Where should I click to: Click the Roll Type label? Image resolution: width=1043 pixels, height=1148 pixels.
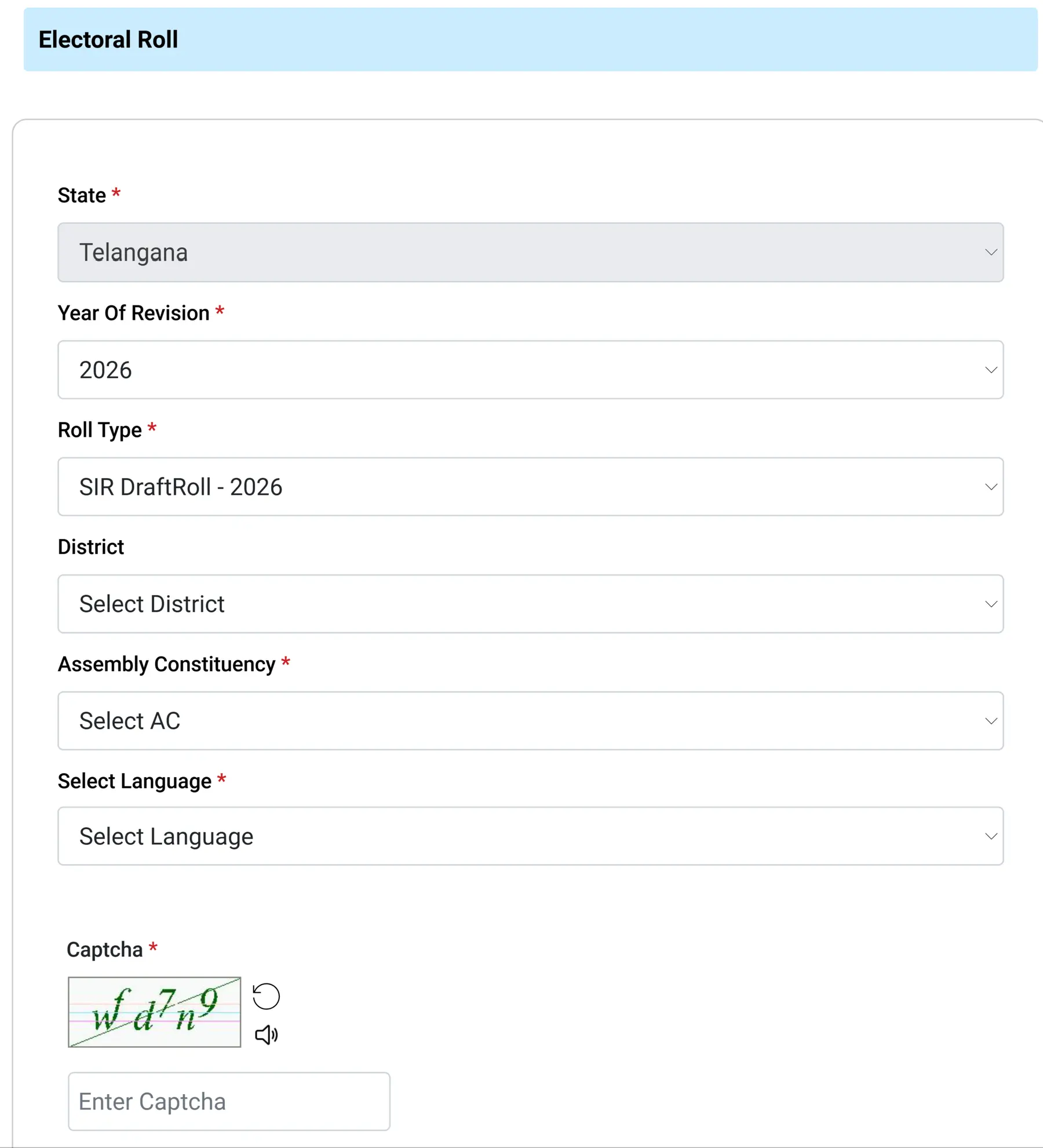tap(100, 430)
